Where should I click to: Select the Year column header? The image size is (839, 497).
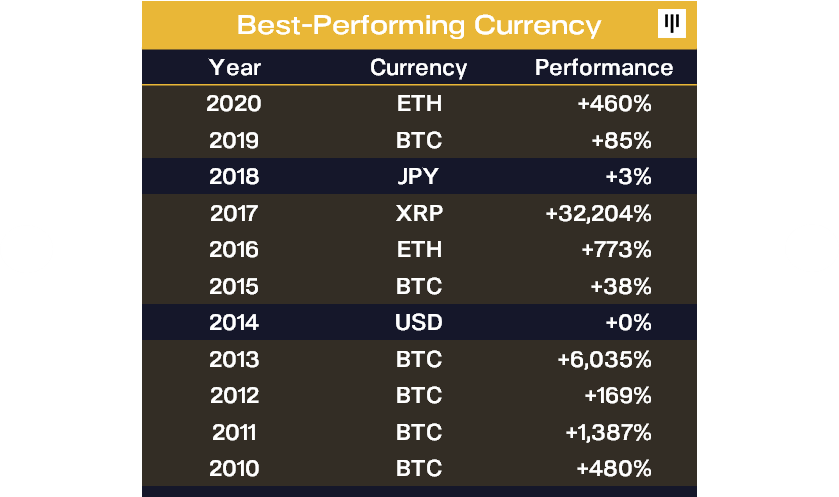tap(234, 67)
